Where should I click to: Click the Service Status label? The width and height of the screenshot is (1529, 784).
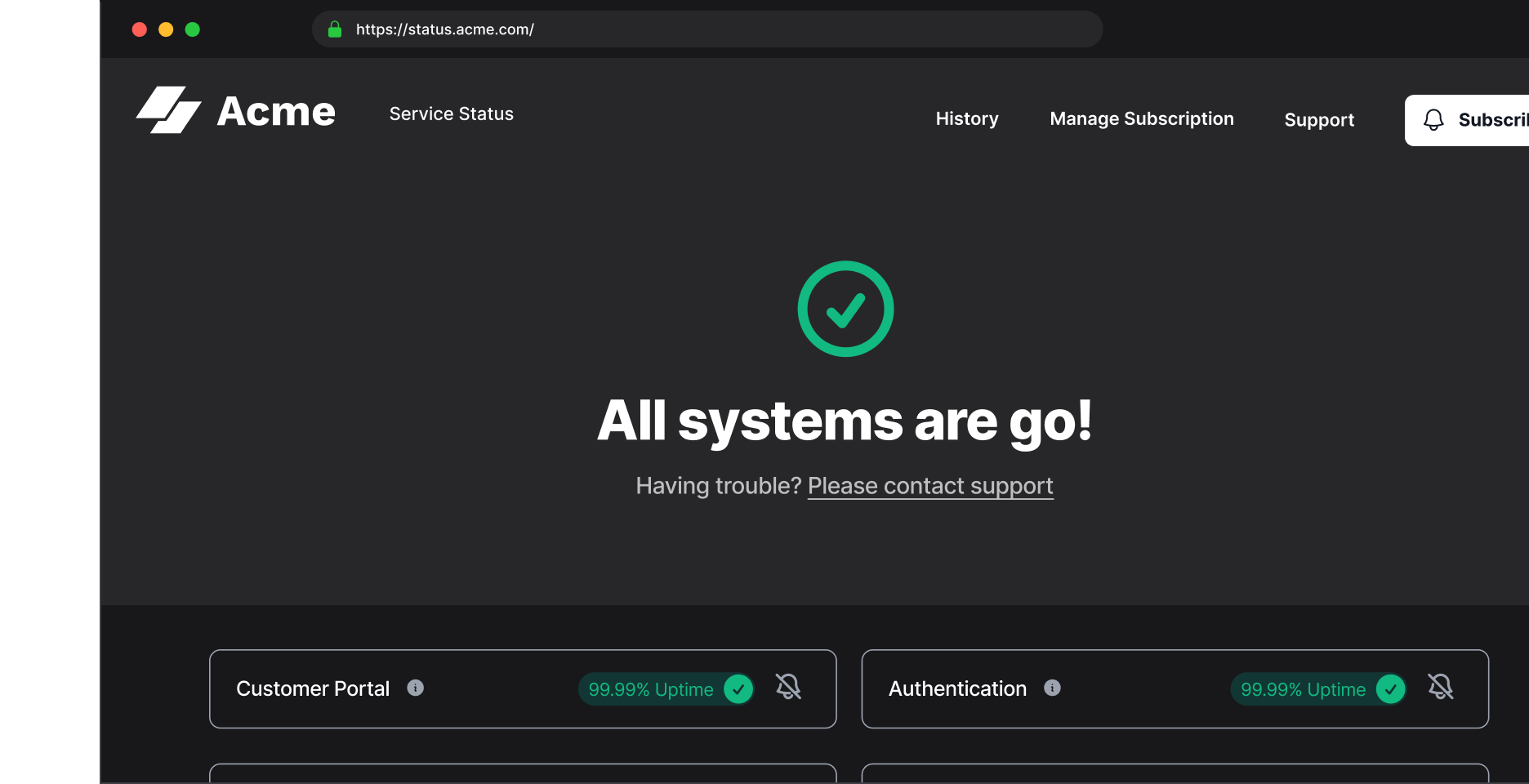(451, 114)
